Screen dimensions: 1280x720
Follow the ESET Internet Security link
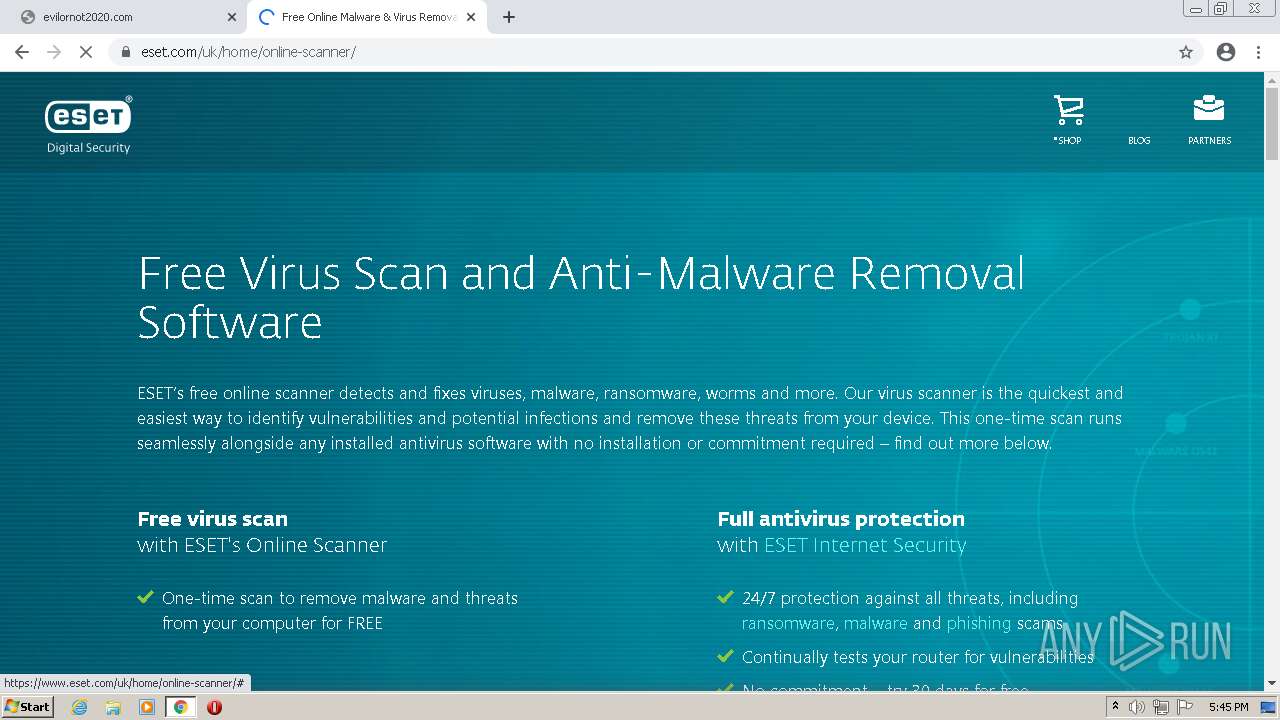click(865, 545)
